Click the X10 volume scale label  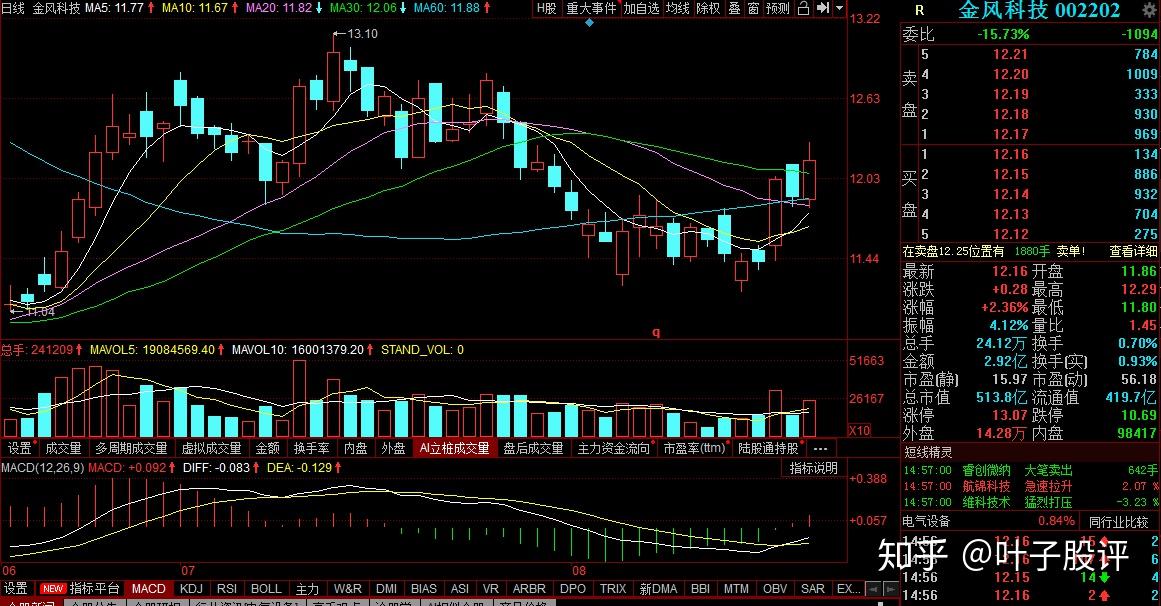point(859,430)
